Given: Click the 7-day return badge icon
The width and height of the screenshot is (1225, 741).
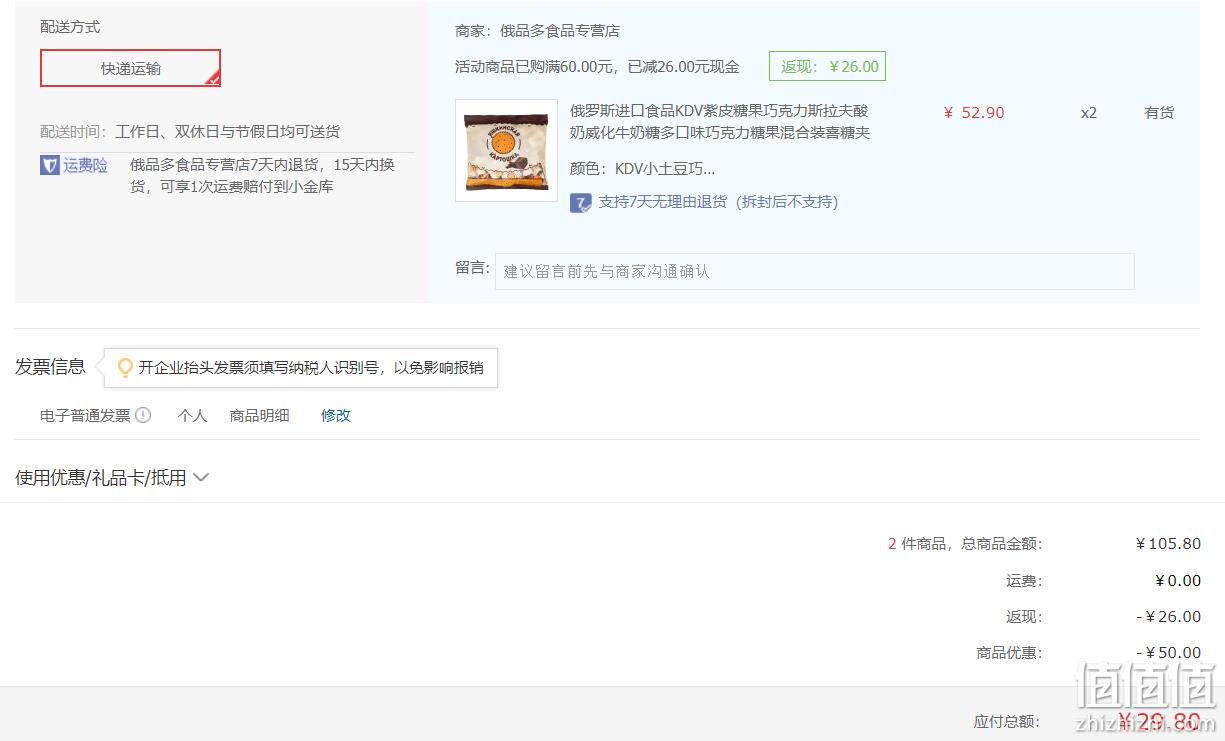Looking at the screenshot, I should point(580,202).
